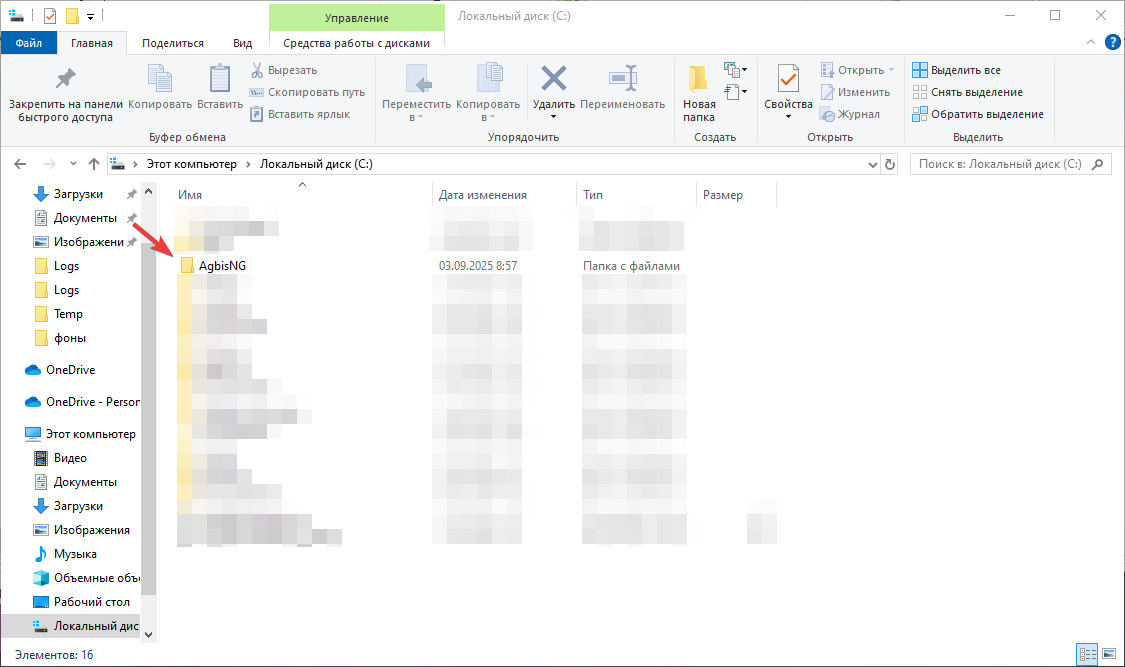1125x667 pixels.
Task: Click Скопировать путь button
Action: (307, 93)
